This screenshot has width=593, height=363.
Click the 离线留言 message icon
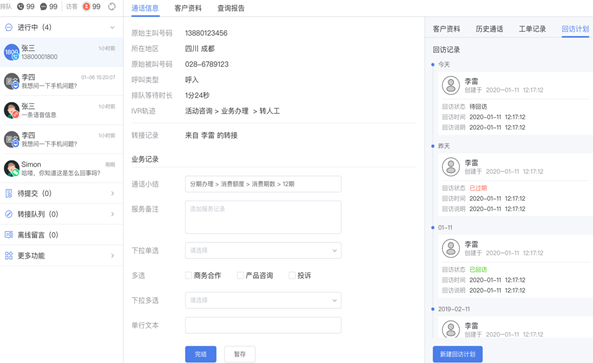[9, 235]
